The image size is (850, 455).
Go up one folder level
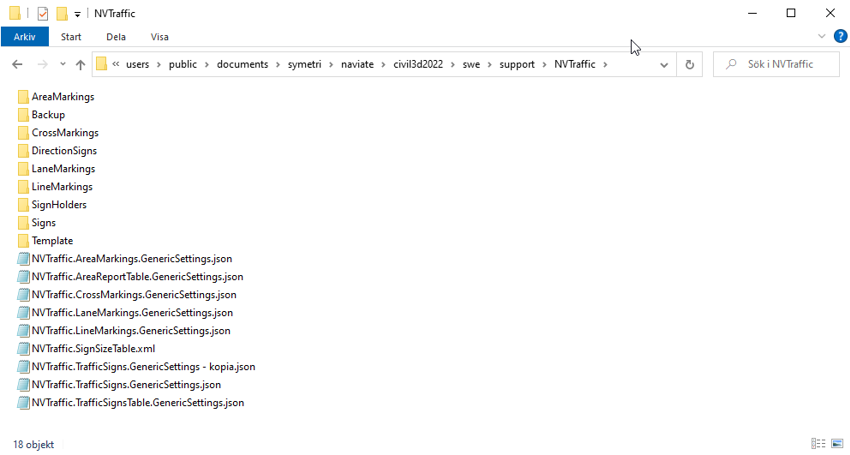point(80,65)
